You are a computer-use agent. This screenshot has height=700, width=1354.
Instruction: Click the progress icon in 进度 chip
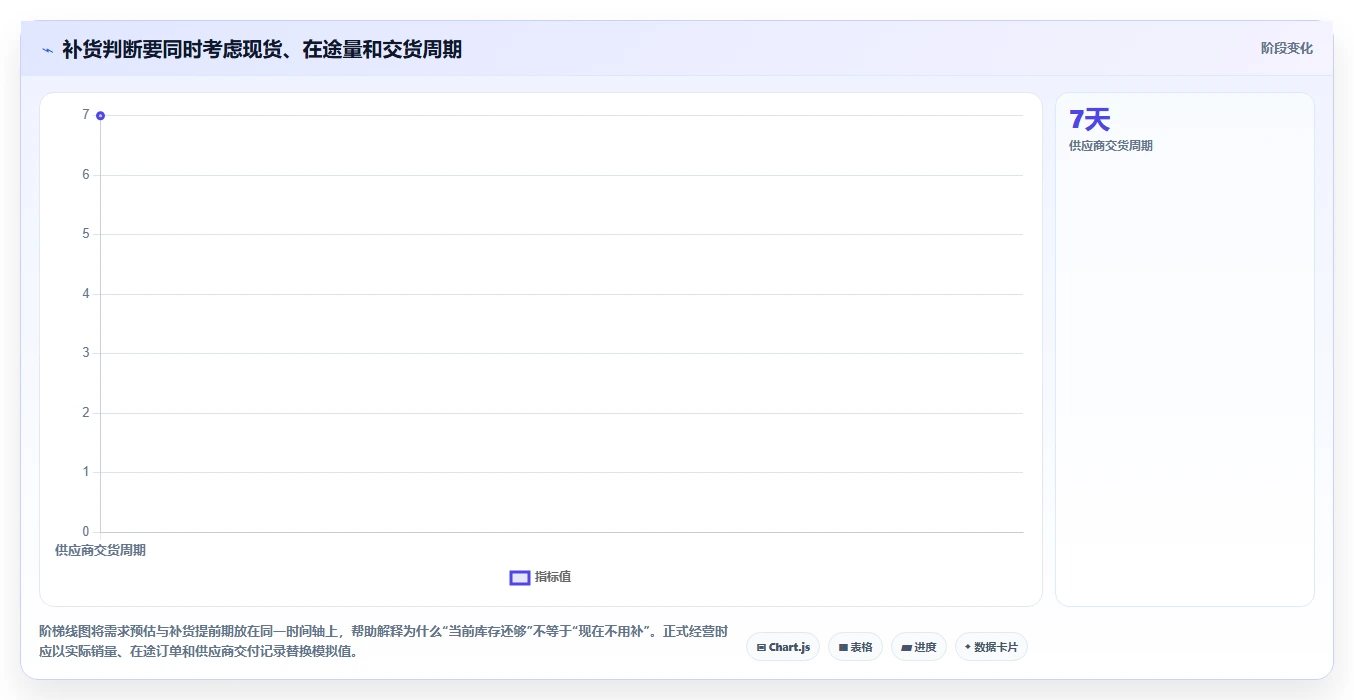point(906,648)
